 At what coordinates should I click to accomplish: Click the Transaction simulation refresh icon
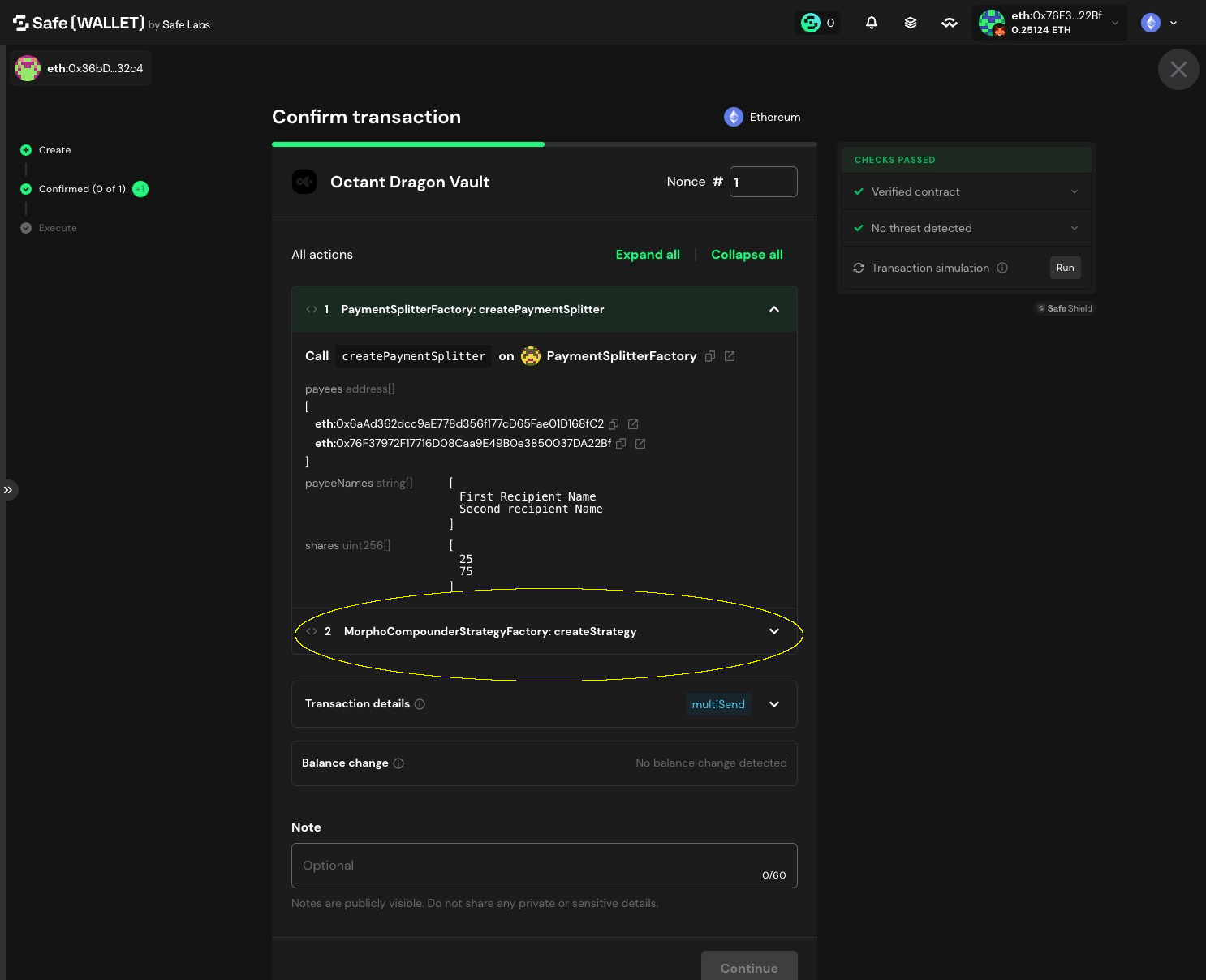tap(859, 268)
